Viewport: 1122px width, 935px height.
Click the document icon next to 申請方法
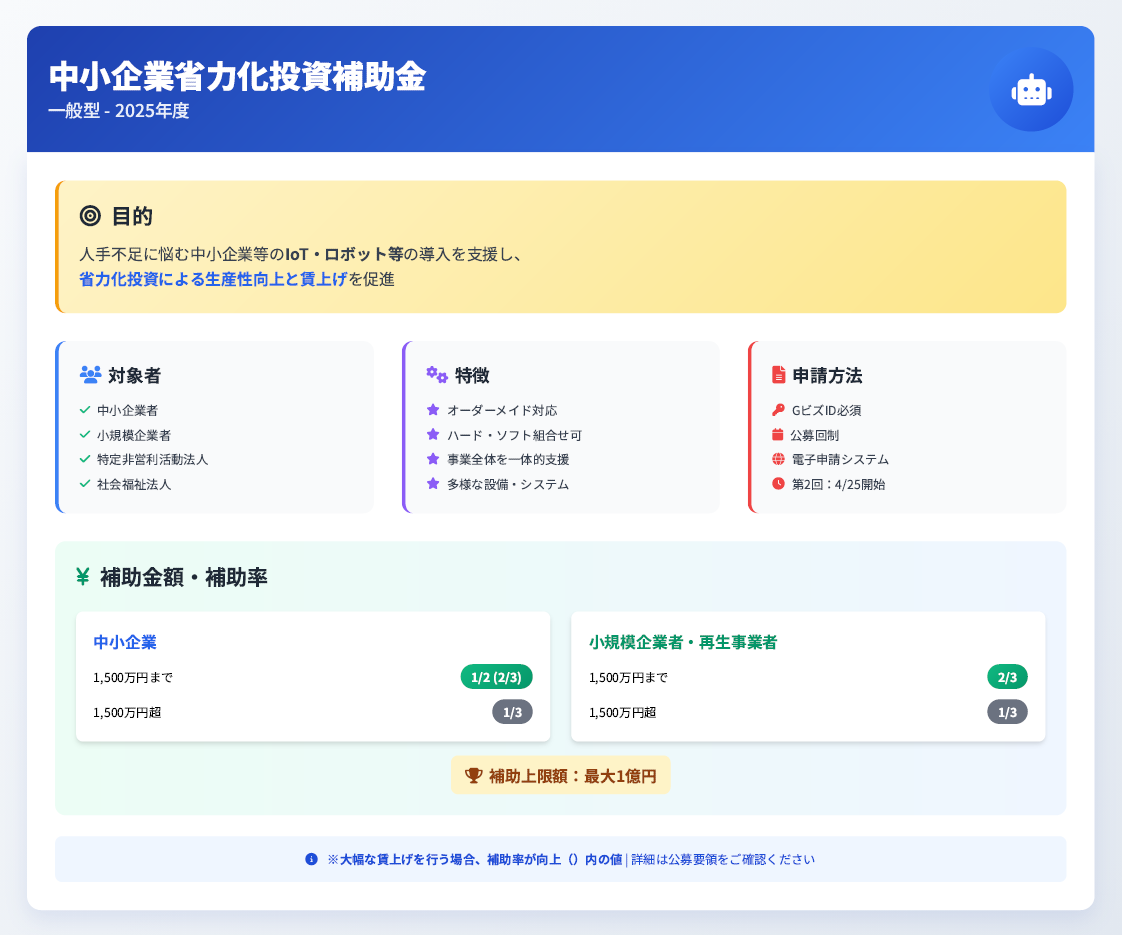(x=779, y=375)
